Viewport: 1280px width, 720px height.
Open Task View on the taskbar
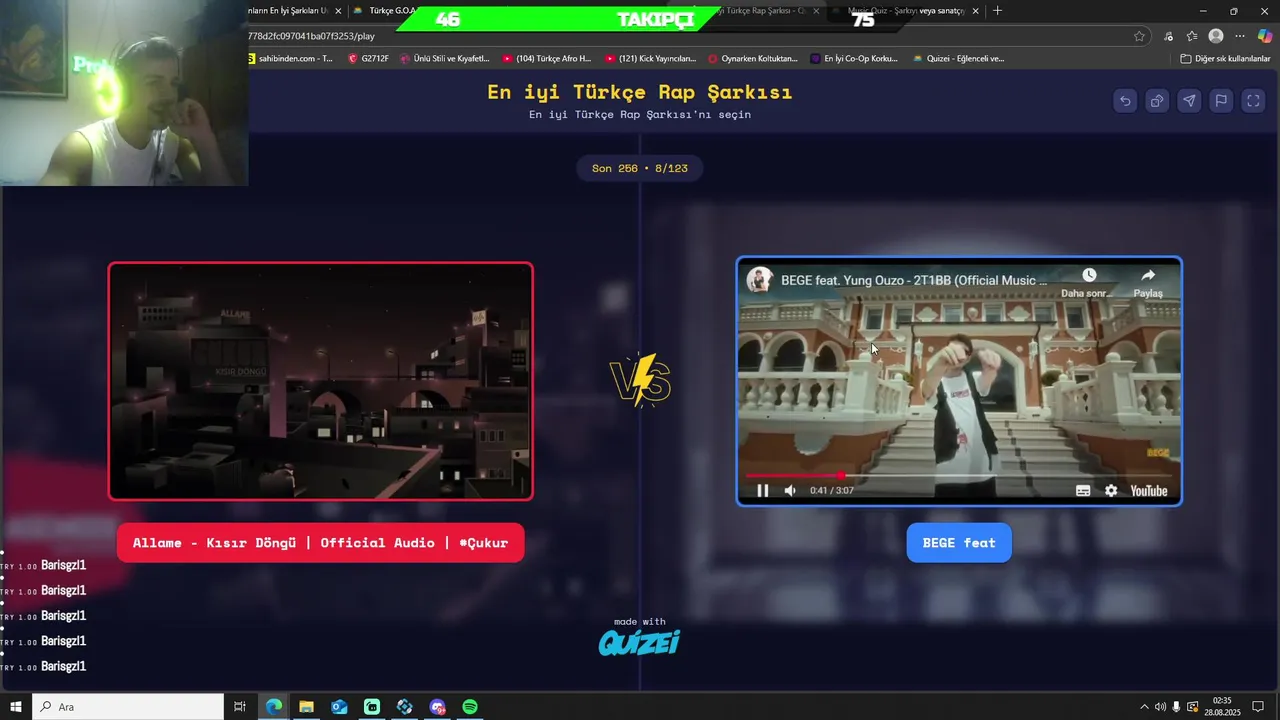click(x=240, y=707)
